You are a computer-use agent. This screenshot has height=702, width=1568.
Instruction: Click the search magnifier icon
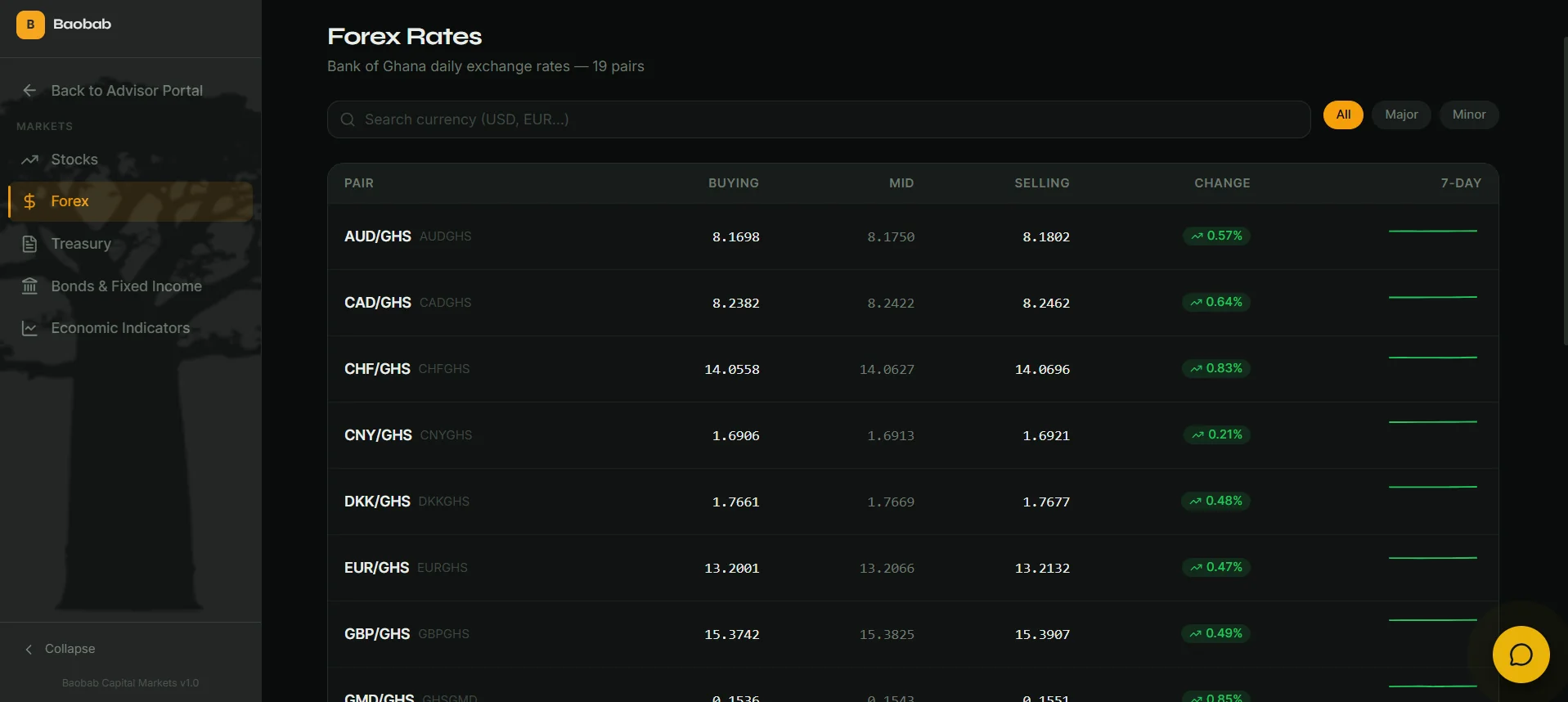pyautogui.click(x=348, y=119)
